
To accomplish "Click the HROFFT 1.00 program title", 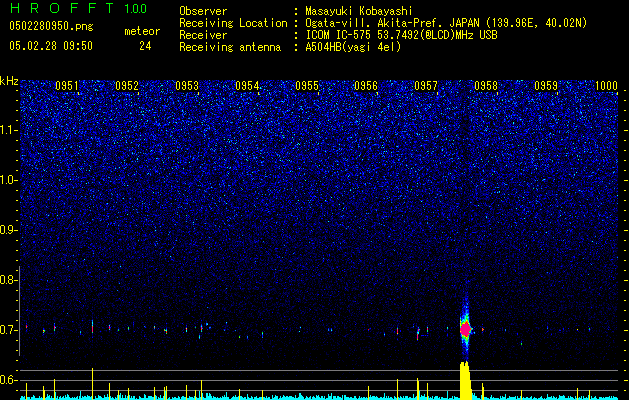I will click(78, 8).
